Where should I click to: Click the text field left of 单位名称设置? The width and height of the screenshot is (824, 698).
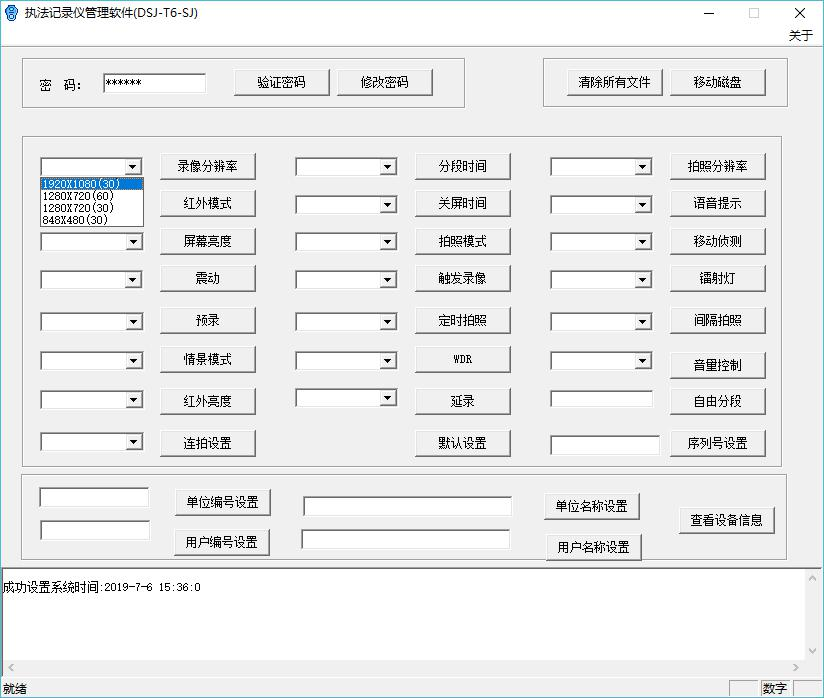click(407, 507)
